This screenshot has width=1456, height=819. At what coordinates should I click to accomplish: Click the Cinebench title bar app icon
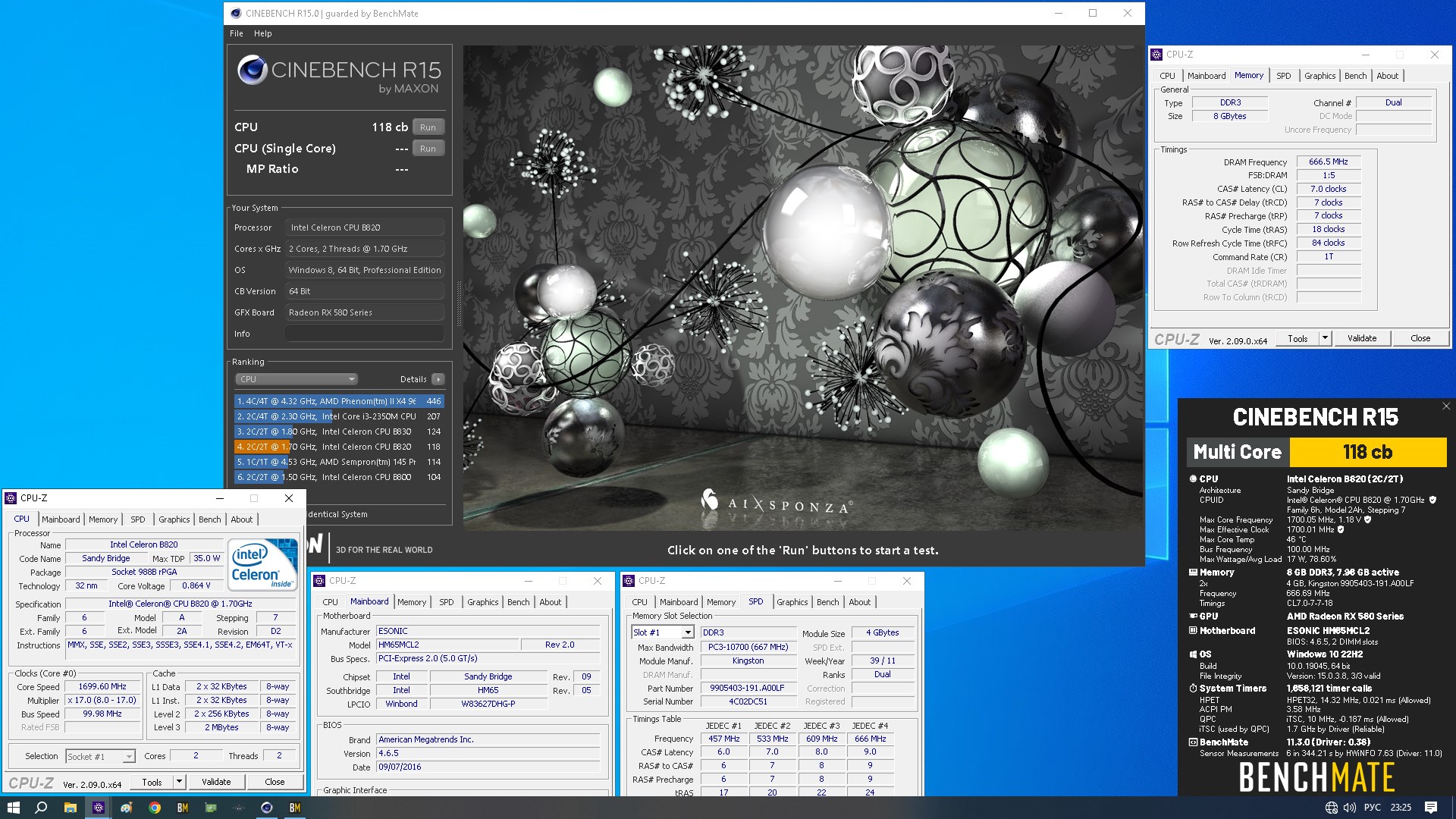coord(236,13)
